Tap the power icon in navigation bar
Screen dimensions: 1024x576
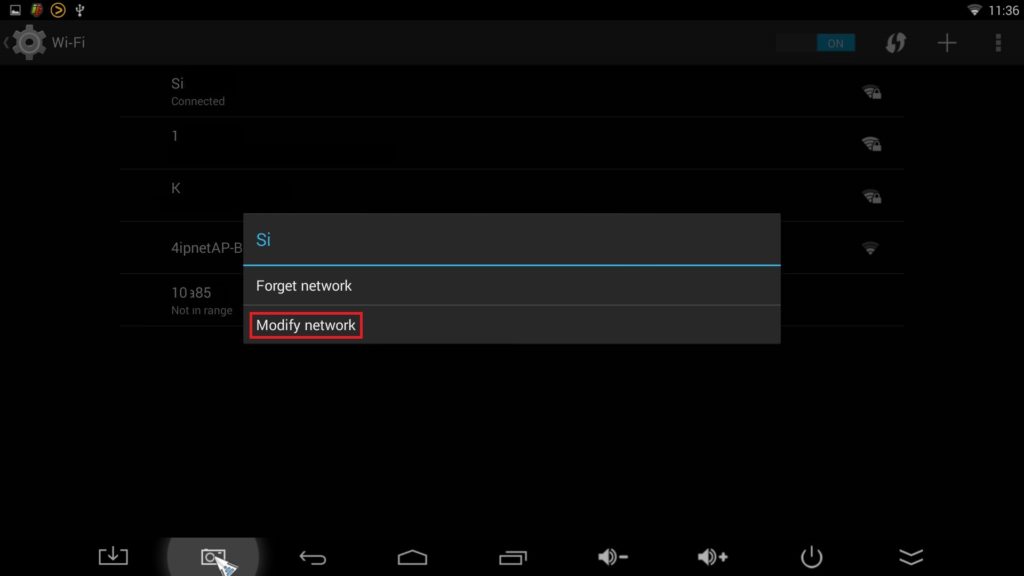point(812,557)
